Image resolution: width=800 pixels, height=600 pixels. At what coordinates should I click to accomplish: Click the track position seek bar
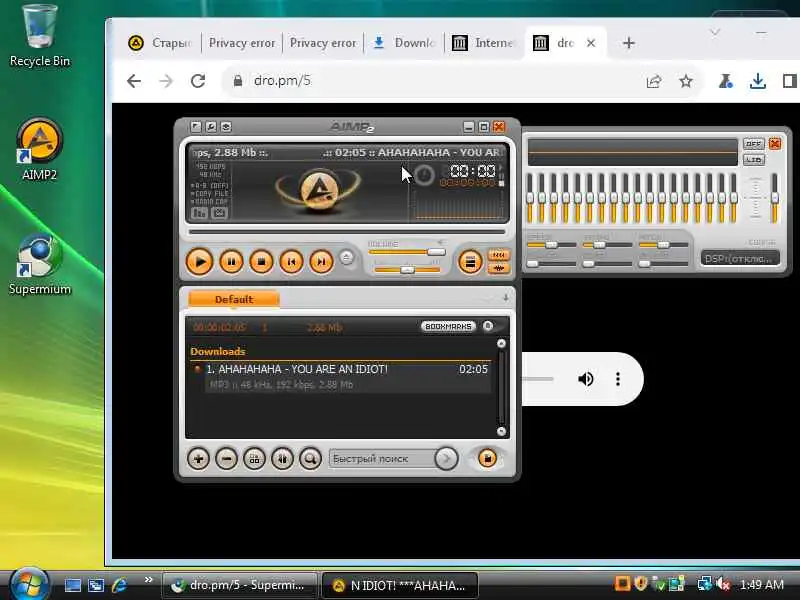(347, 232)
